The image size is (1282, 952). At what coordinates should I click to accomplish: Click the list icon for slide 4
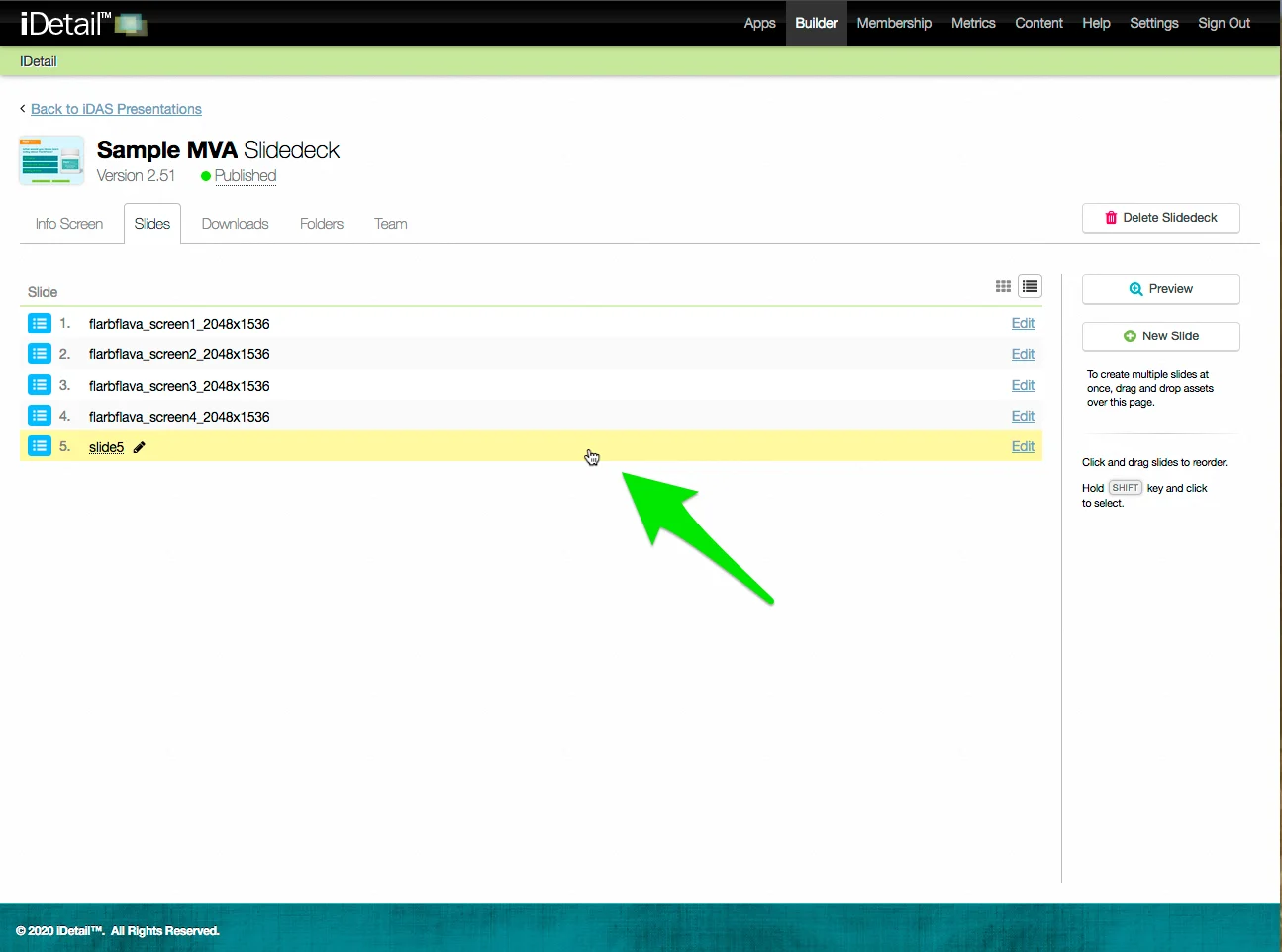(40, 416)
